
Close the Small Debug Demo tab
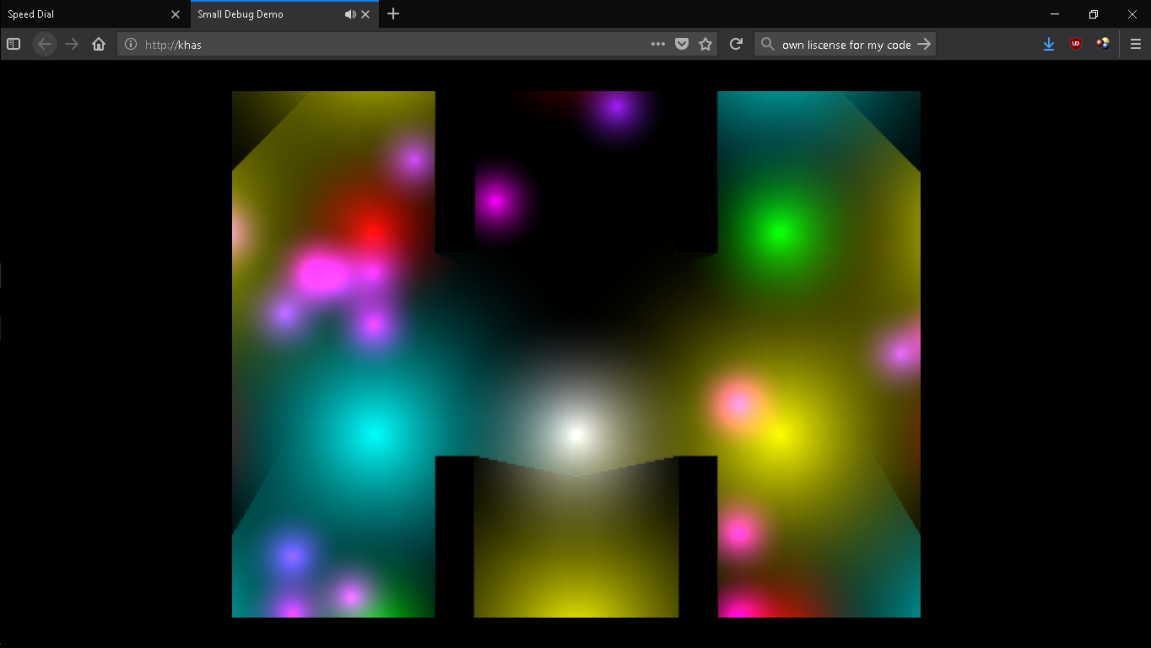(366, 14)
